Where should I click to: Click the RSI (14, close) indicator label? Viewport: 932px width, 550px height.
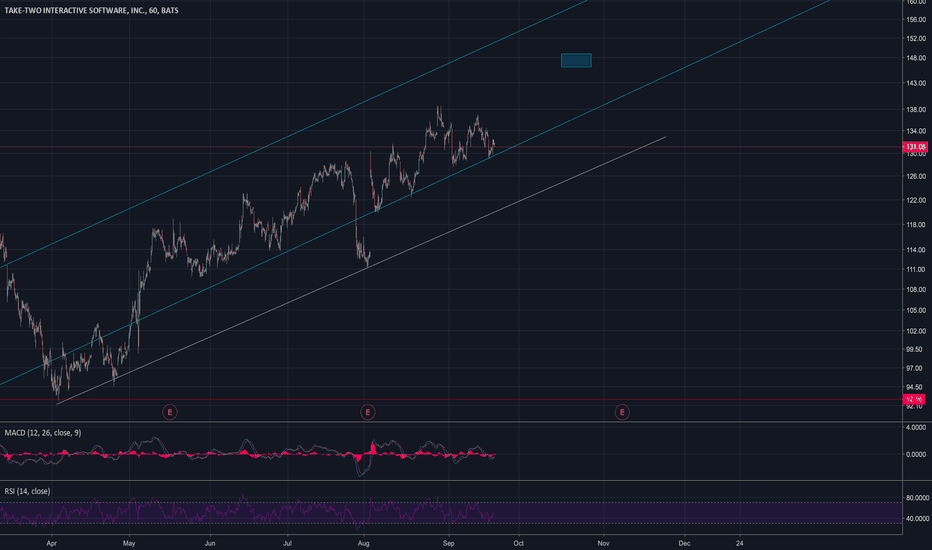coord(27,491)
